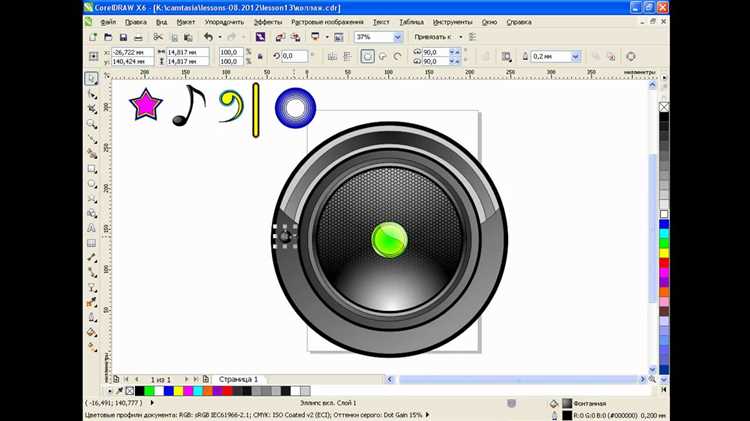Expand the color profile info arrow
Viewport: 750px width, 421px height.
pyautogui.click(x=427, y=415)
